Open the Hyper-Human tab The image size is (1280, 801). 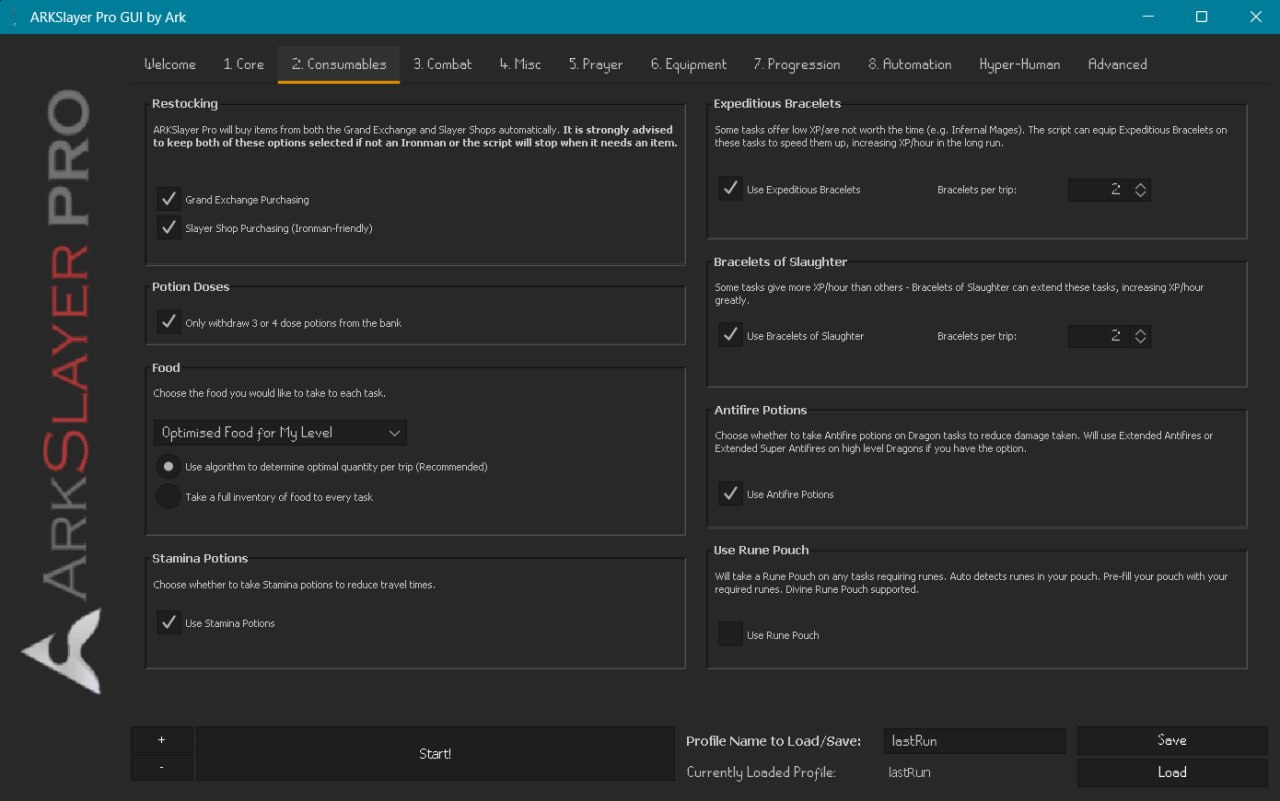(1020, 64)
